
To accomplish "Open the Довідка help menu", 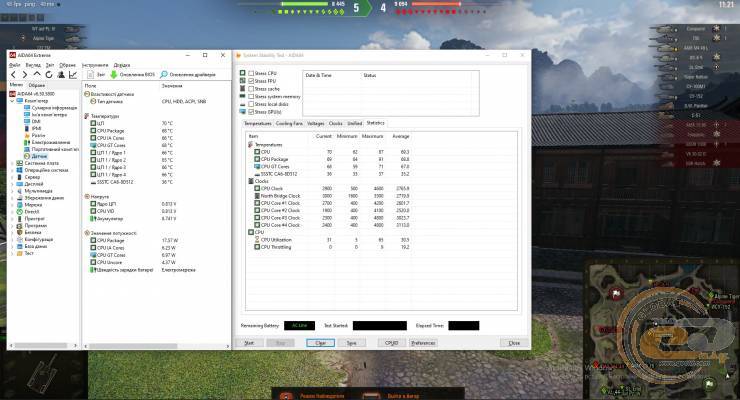I will [x=122, y=65].
